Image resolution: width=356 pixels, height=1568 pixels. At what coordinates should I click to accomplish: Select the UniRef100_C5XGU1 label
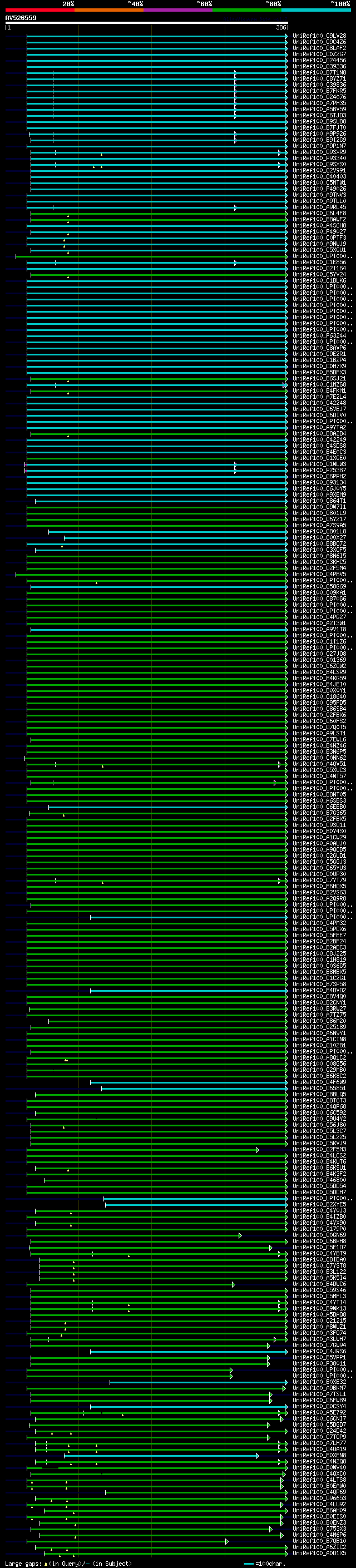pos(319,250)
